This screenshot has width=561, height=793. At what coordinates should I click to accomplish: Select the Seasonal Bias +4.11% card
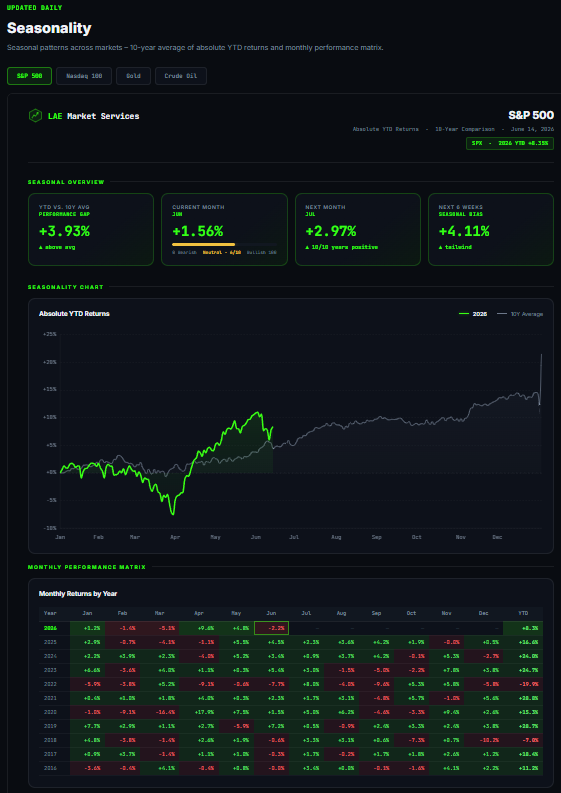click(x=491, y=229)
